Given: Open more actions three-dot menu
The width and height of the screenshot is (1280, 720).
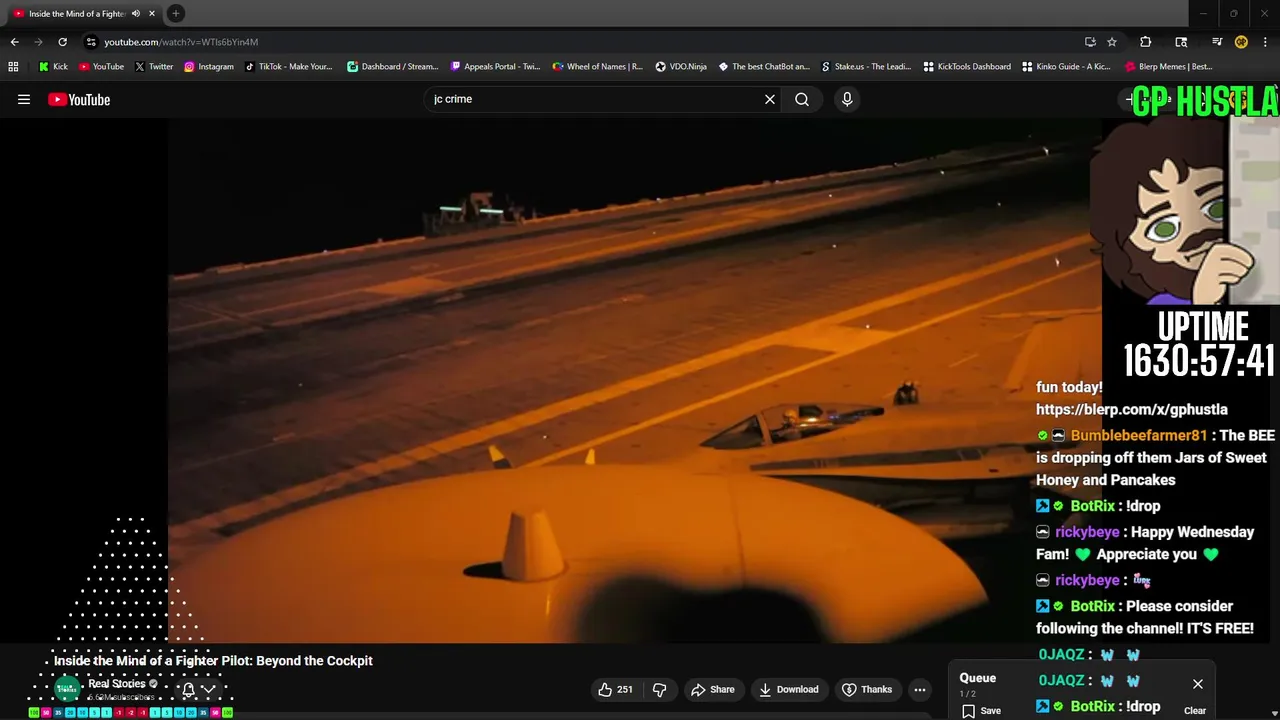Looking at the screenshot, I should click(x=920, y=689).
